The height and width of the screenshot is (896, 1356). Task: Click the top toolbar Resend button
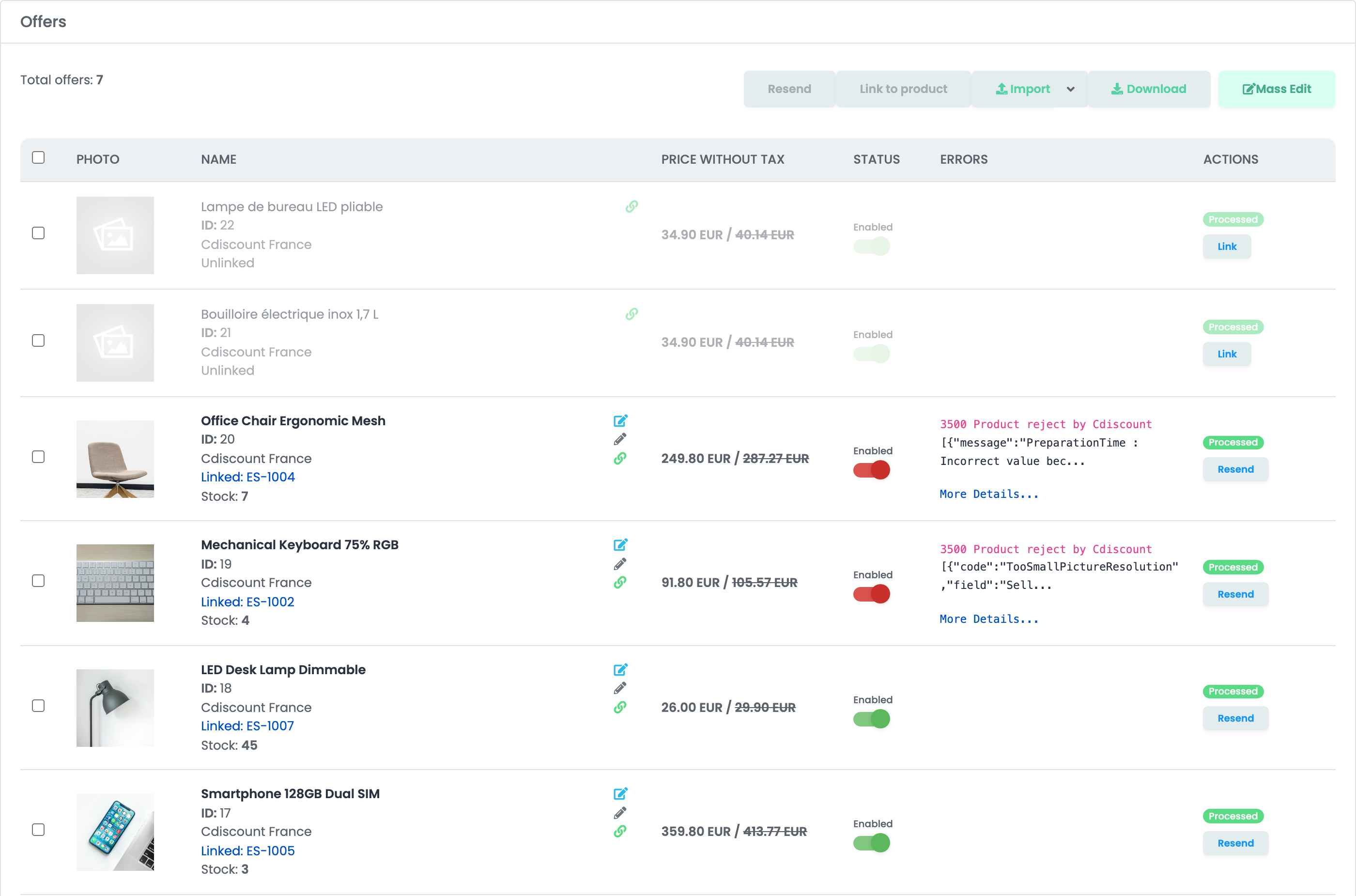(789, 89)
